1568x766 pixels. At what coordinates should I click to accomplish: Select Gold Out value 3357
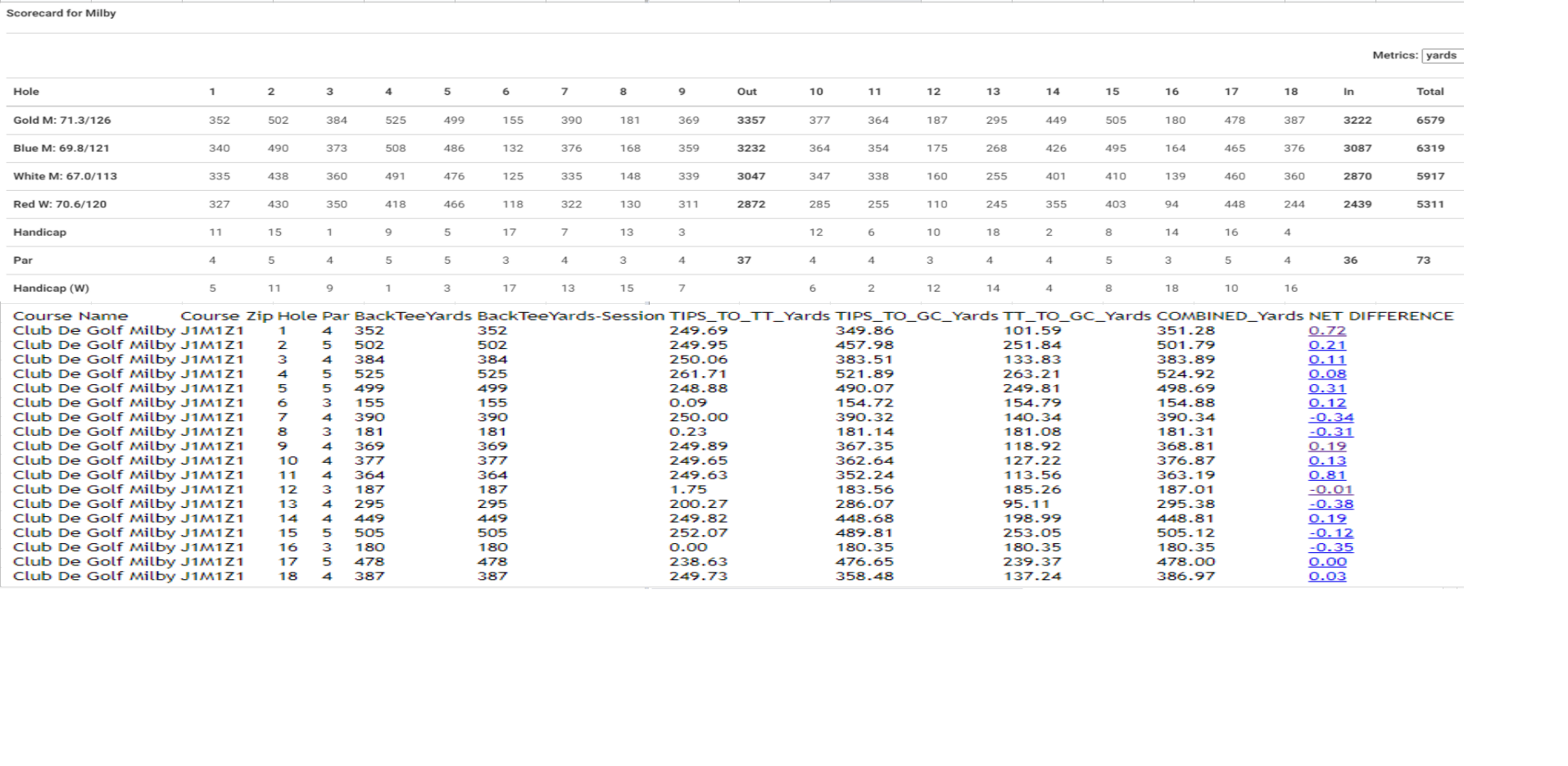tap(751, 120)
